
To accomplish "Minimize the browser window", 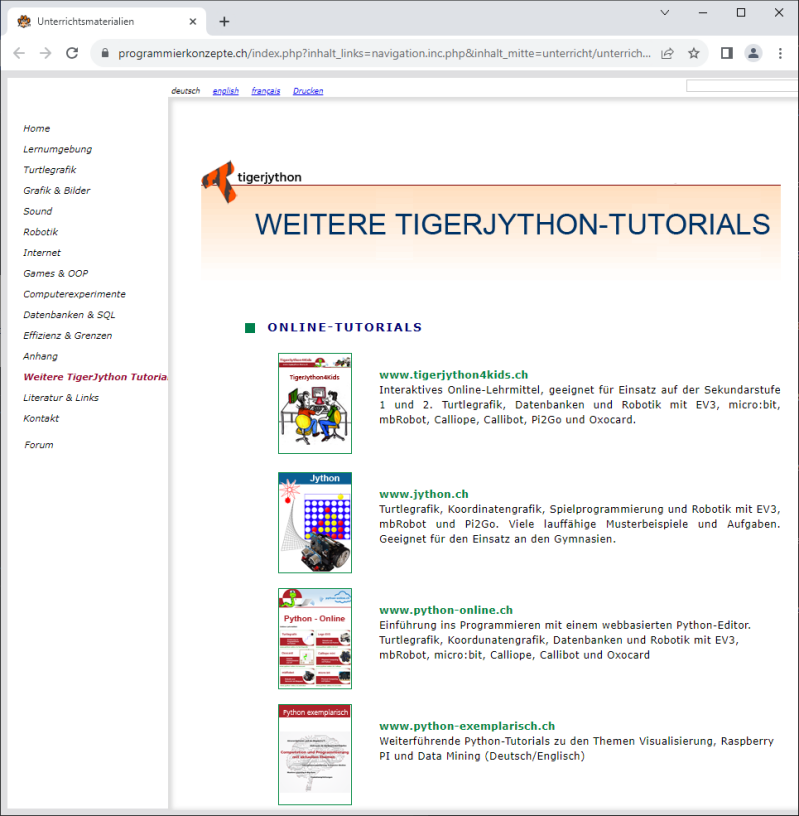I will click(x=703, y=12).
